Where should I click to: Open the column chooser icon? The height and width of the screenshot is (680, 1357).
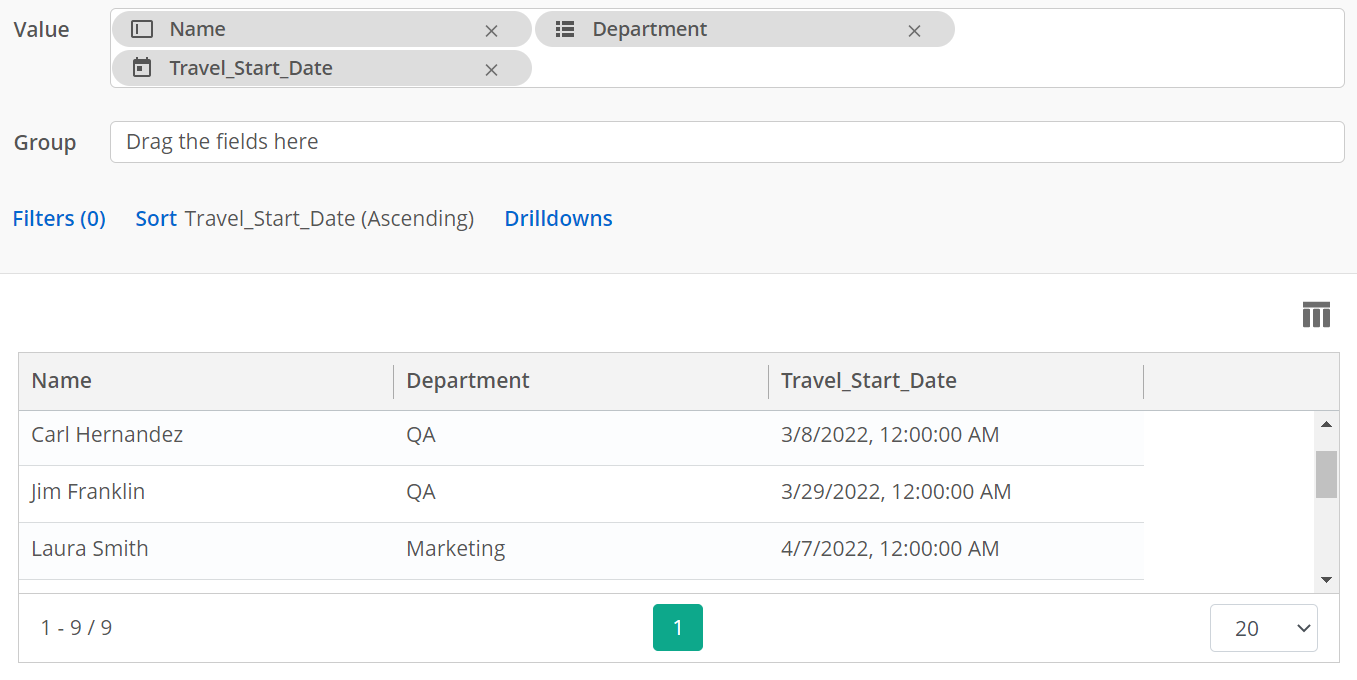1316,315
